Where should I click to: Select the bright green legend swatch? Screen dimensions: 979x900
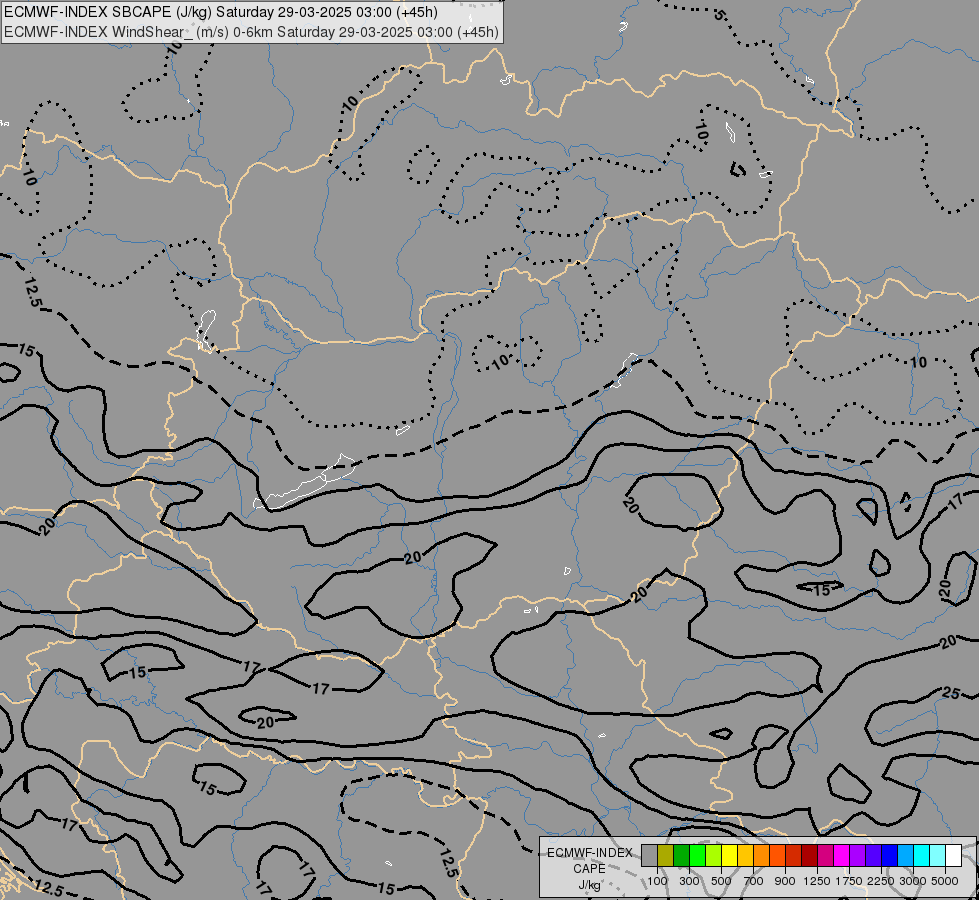coord(697,856)
